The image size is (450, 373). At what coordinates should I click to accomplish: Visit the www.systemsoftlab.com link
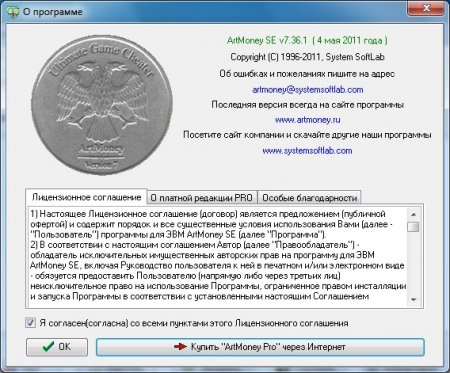pyautogui.click(x=307, y=151)
